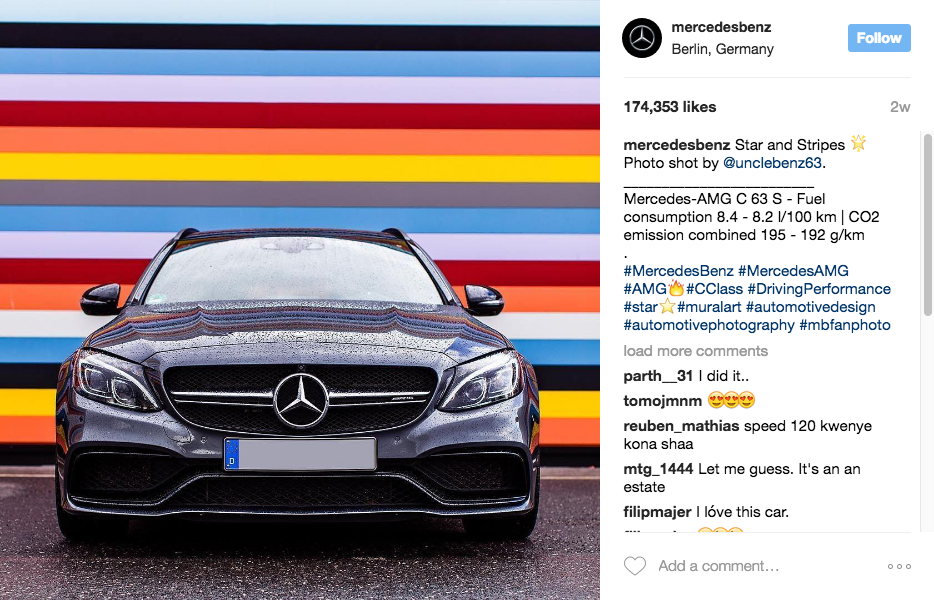
Task: View the 174,353 likes list
Action: 670,107
